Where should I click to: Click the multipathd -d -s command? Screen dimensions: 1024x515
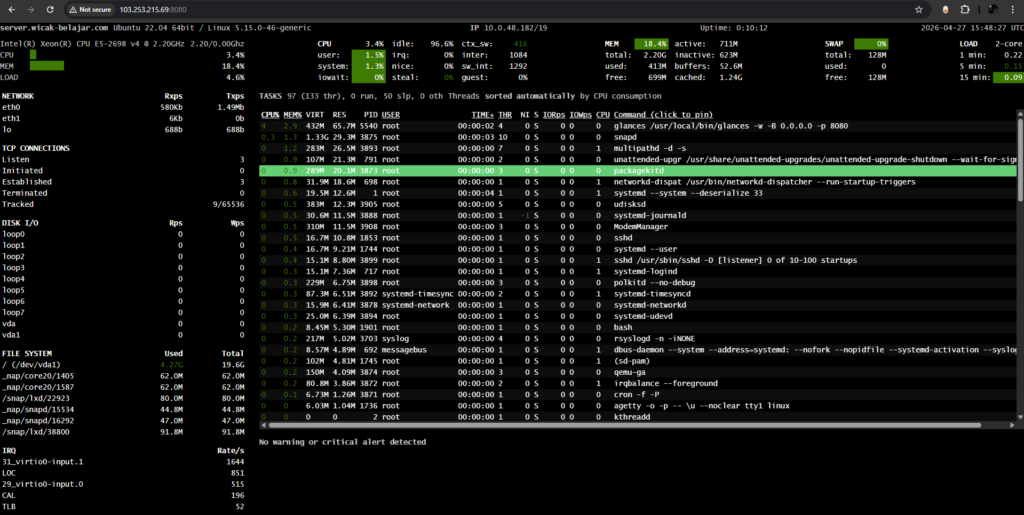click(649, 148)
